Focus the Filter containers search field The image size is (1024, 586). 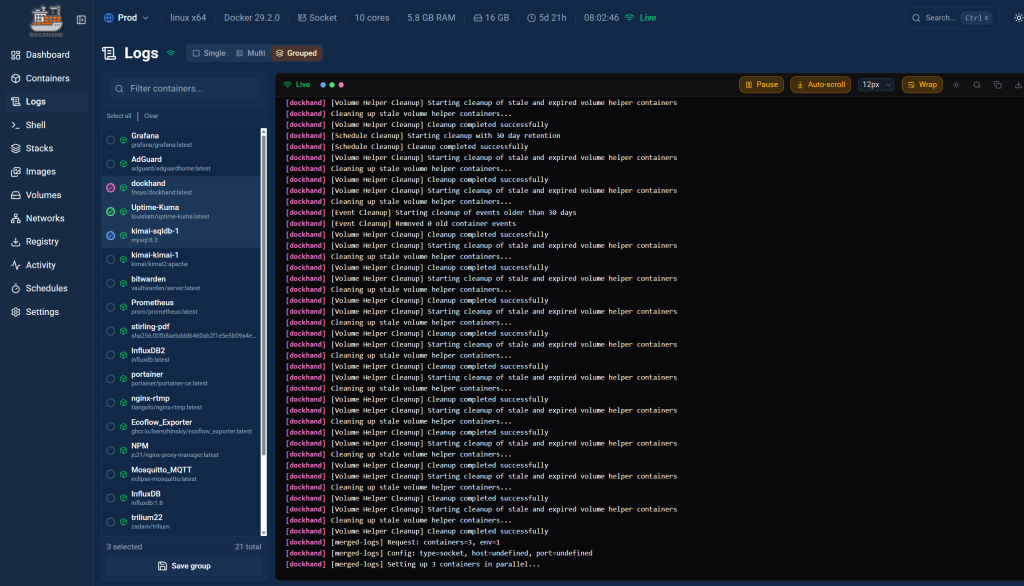190,89
